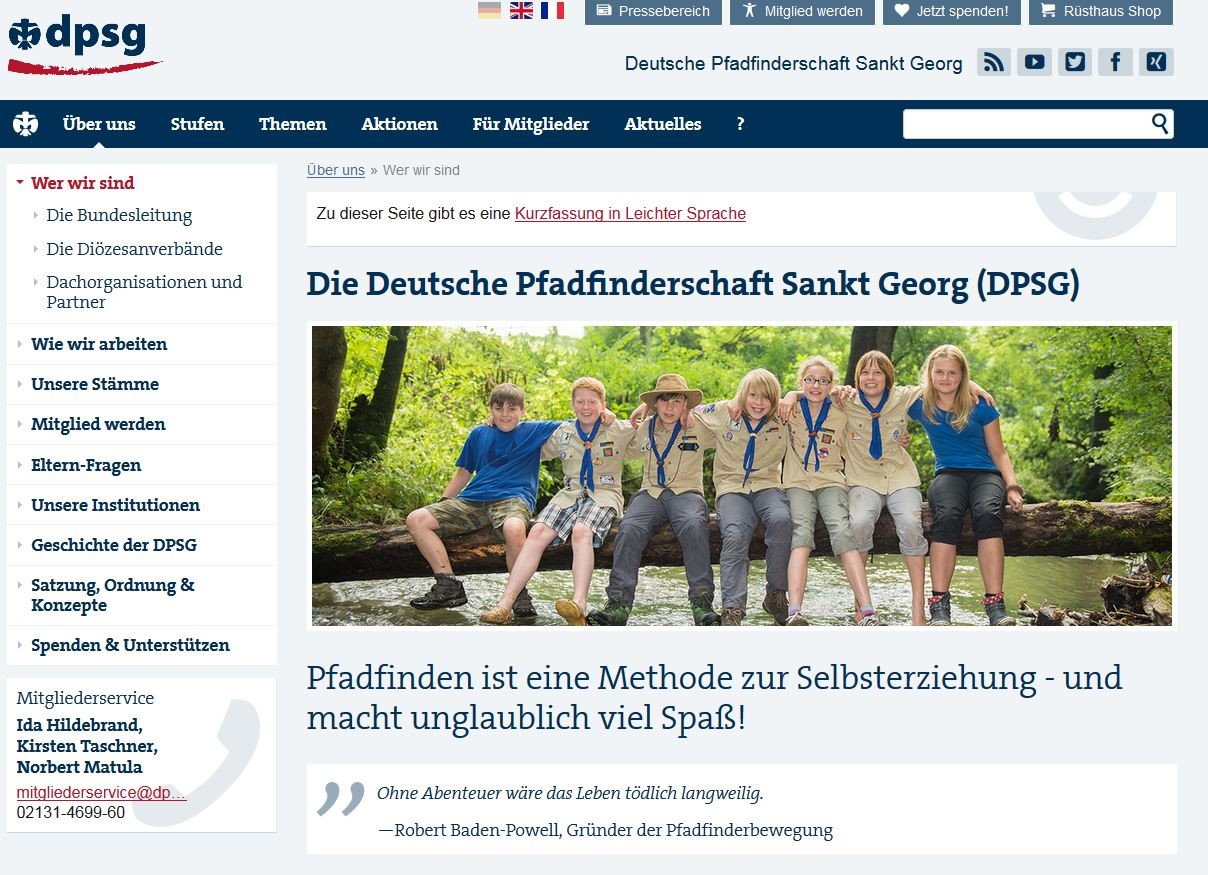The height and width of the screenshot is (875, 1208).
Task: Open Die Bundesleitung sidebar link
Action: tap(119, 215)
